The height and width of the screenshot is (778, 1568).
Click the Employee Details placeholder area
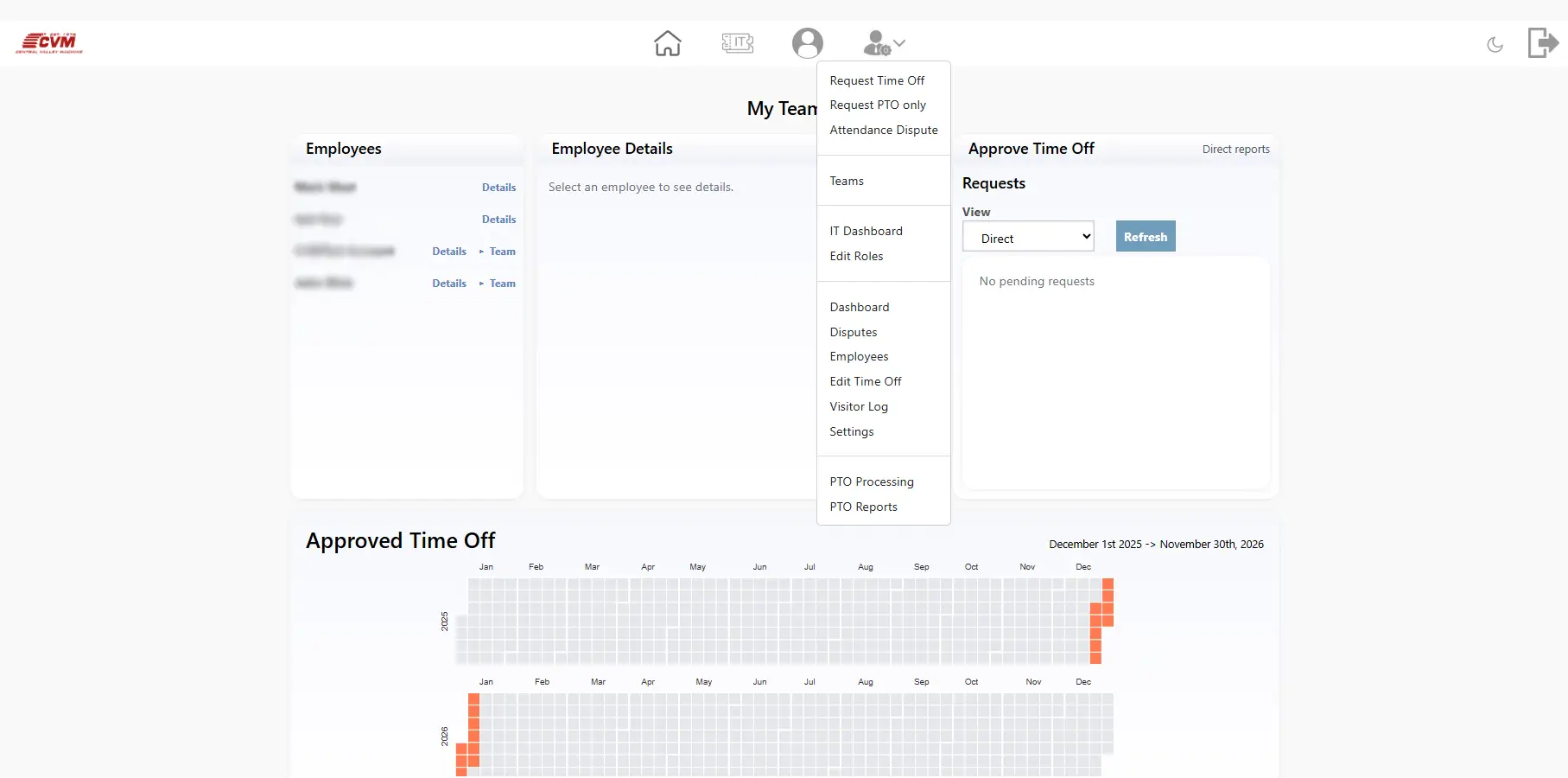[640, 187]
